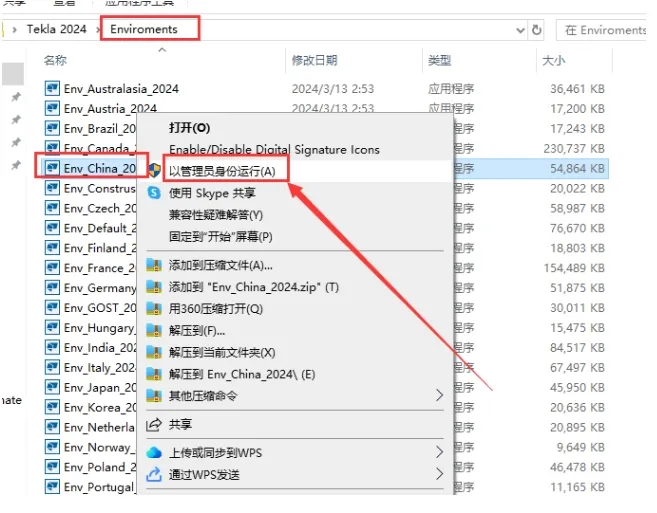This screenshot has height=513, width=657.
Task: Click the Env_Portugal file icon
Action: point(52,487)
